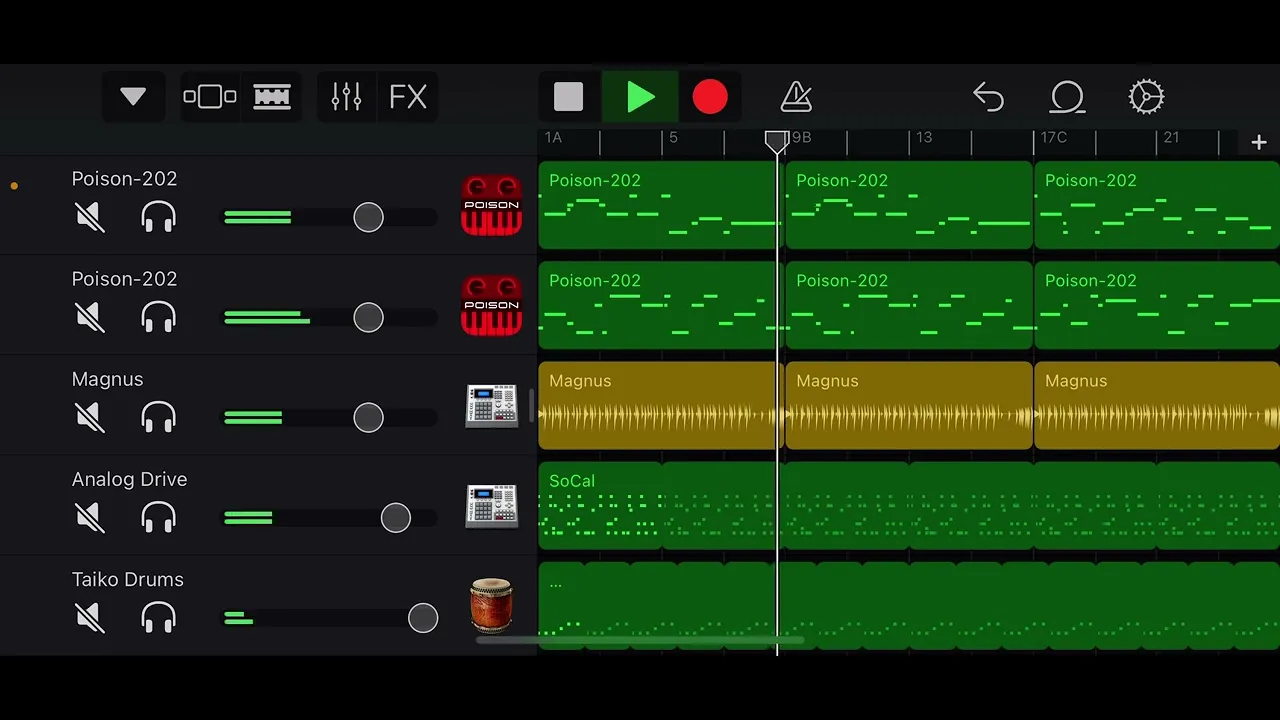Open the track controls mixer
The height and width of the screenshot is (720, 1280).
coord(346,97)
